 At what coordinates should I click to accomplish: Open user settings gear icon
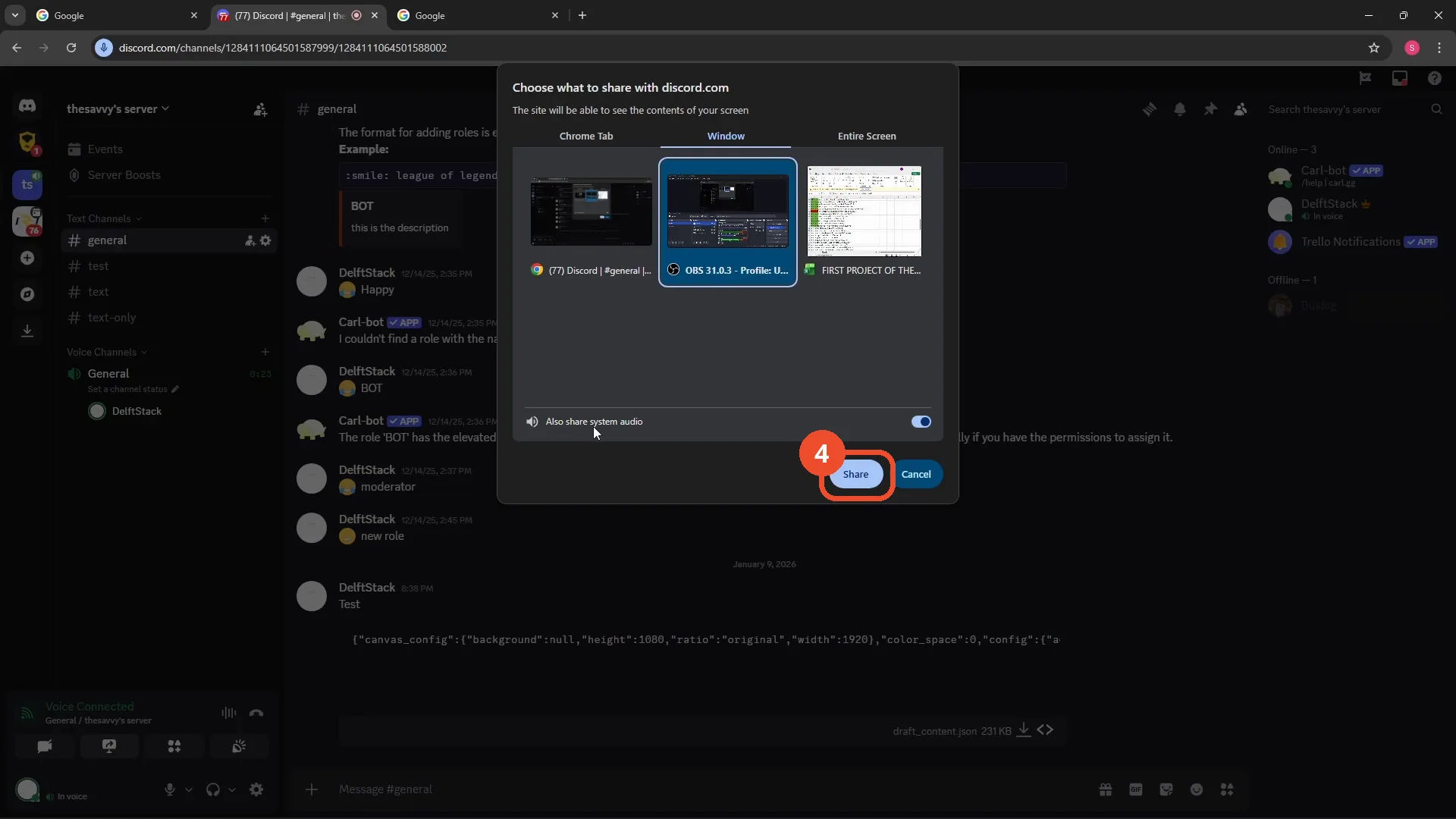tap(256, 789)
